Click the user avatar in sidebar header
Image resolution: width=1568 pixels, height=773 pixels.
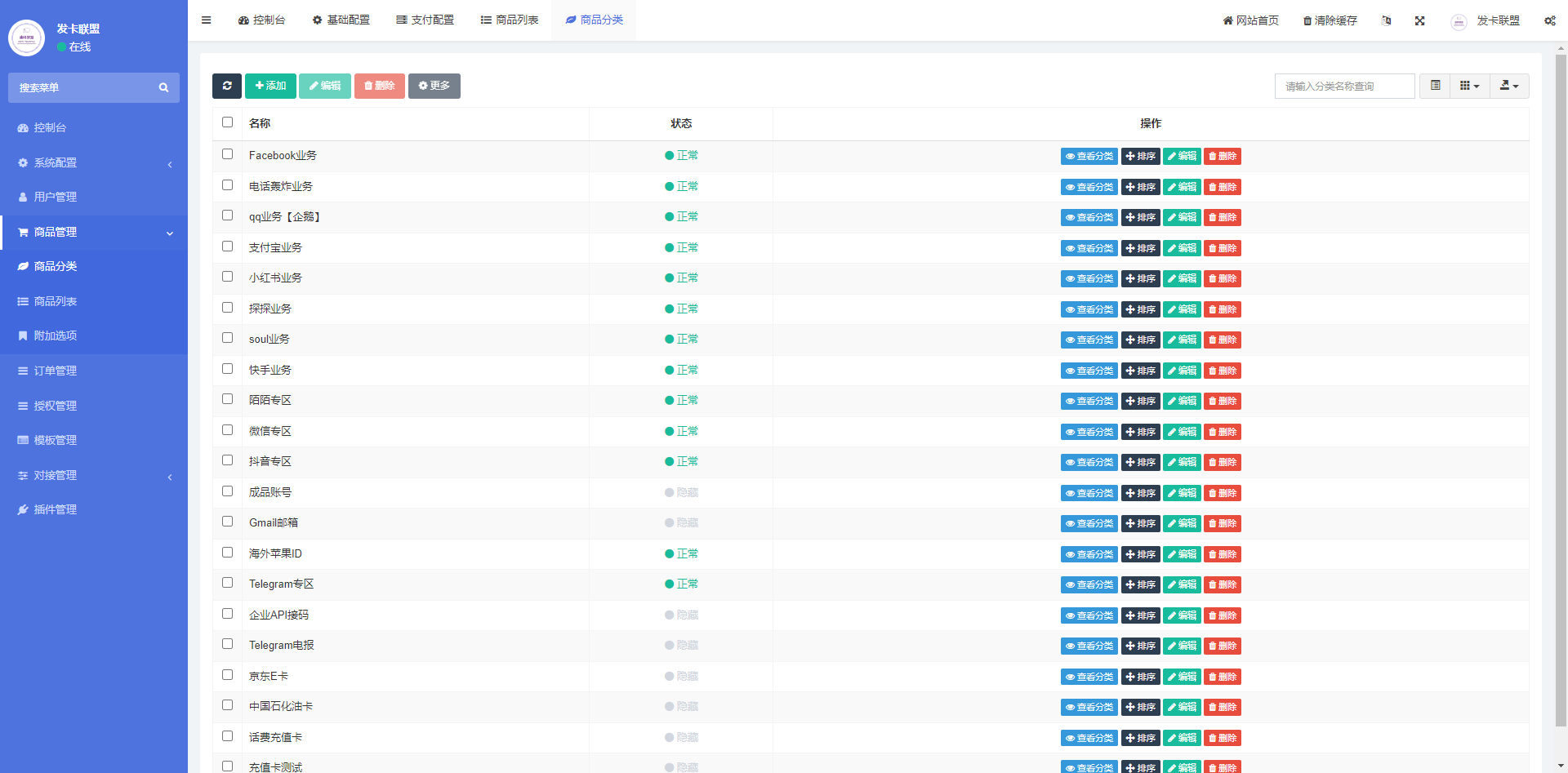26,38
